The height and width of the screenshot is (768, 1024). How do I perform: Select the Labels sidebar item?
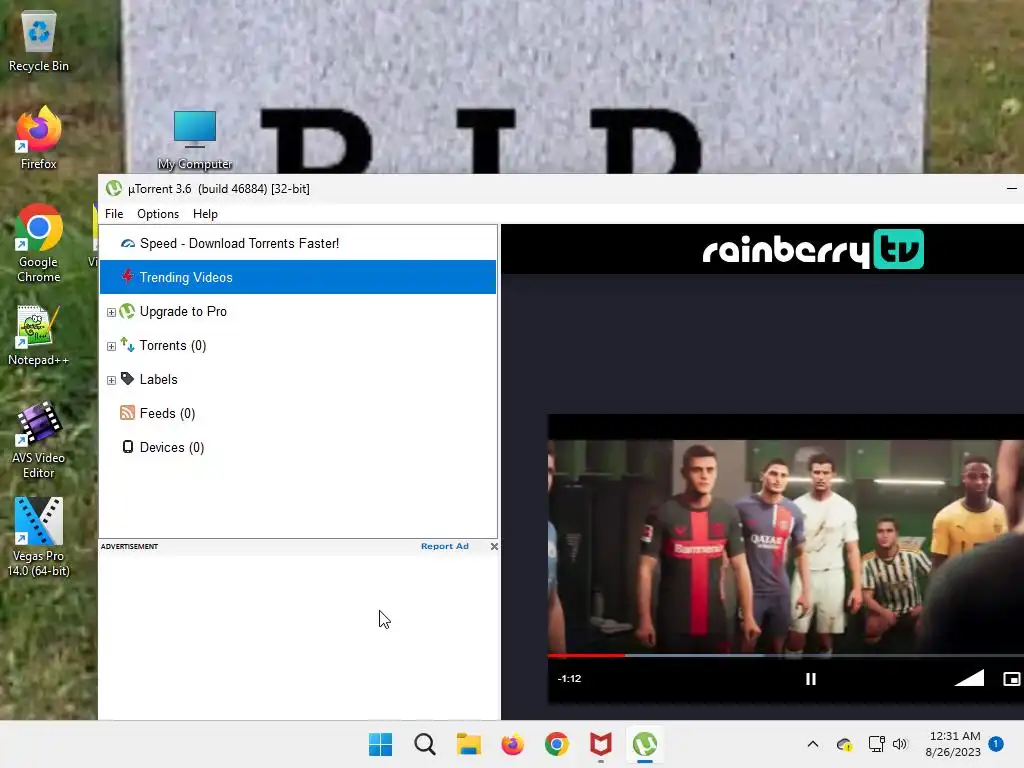[x=298, y=379]
